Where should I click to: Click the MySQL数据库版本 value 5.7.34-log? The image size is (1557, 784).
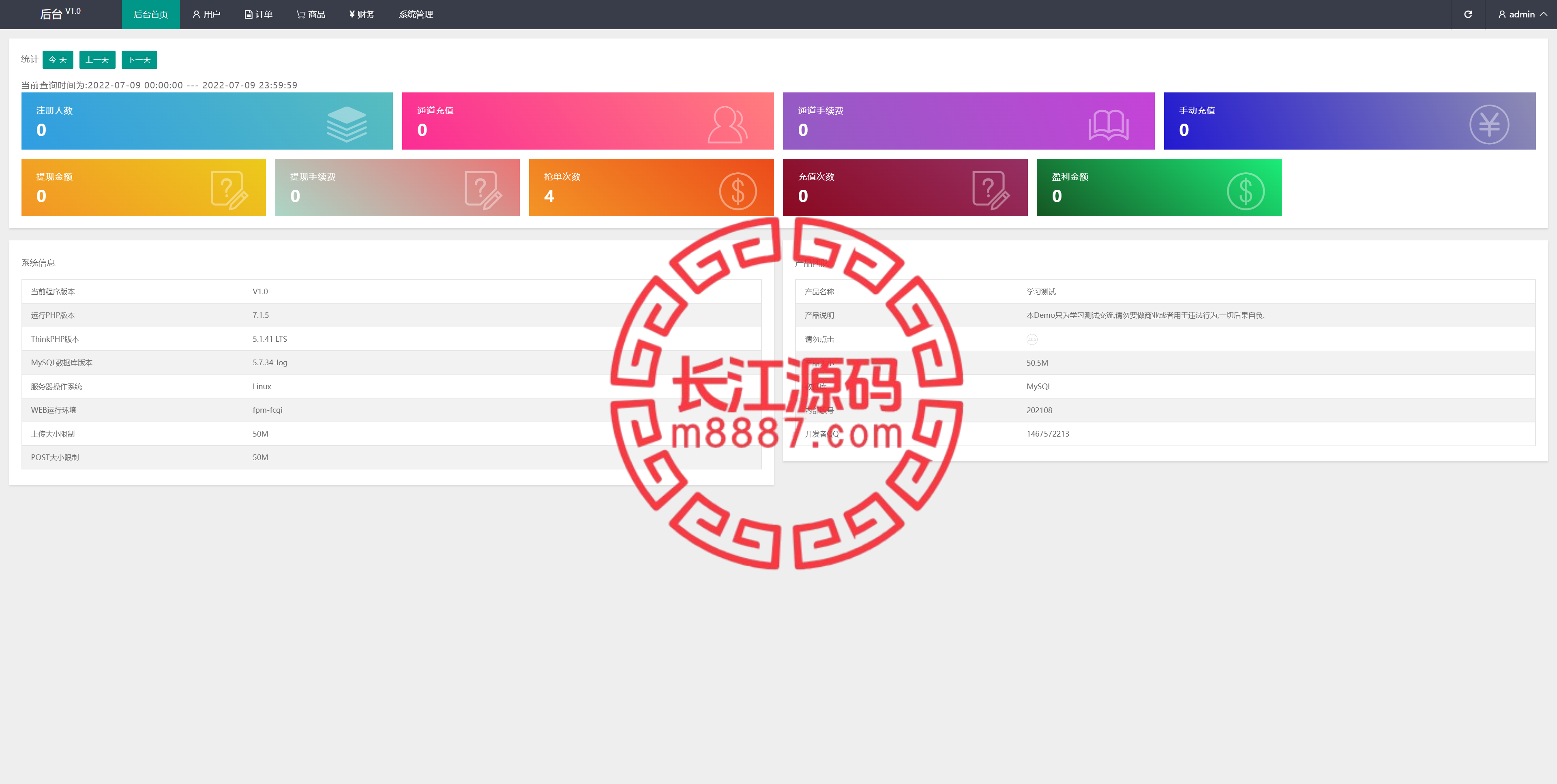(270, 363)
